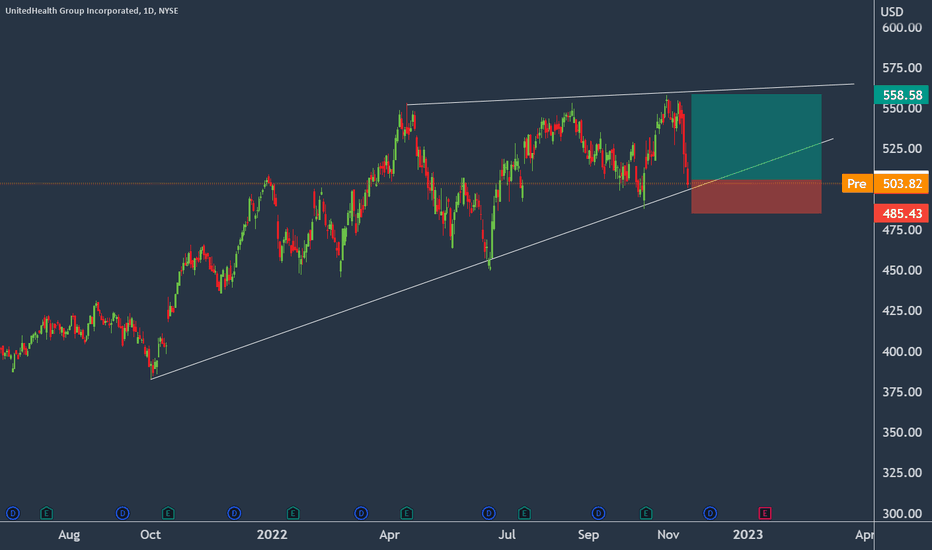
Task: Click the Aug time axis label
Action: 69,535
